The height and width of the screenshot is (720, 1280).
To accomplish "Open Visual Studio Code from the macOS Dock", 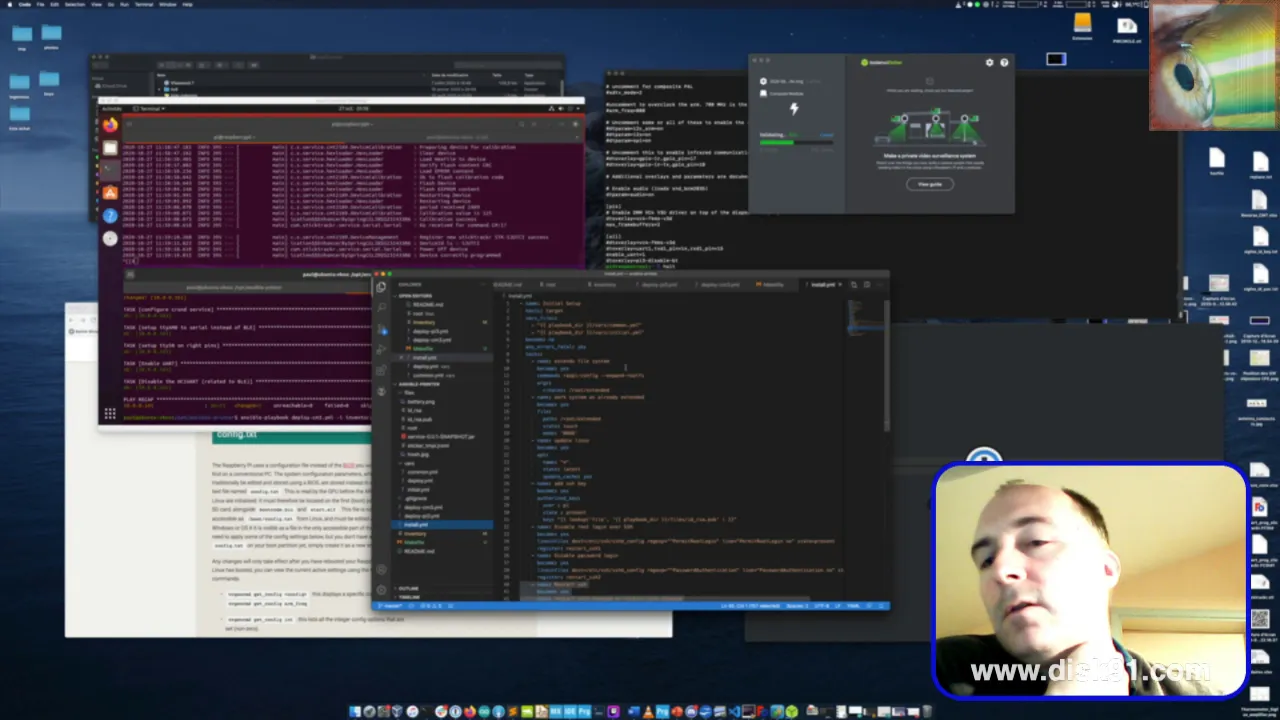I will pos(735,711).
